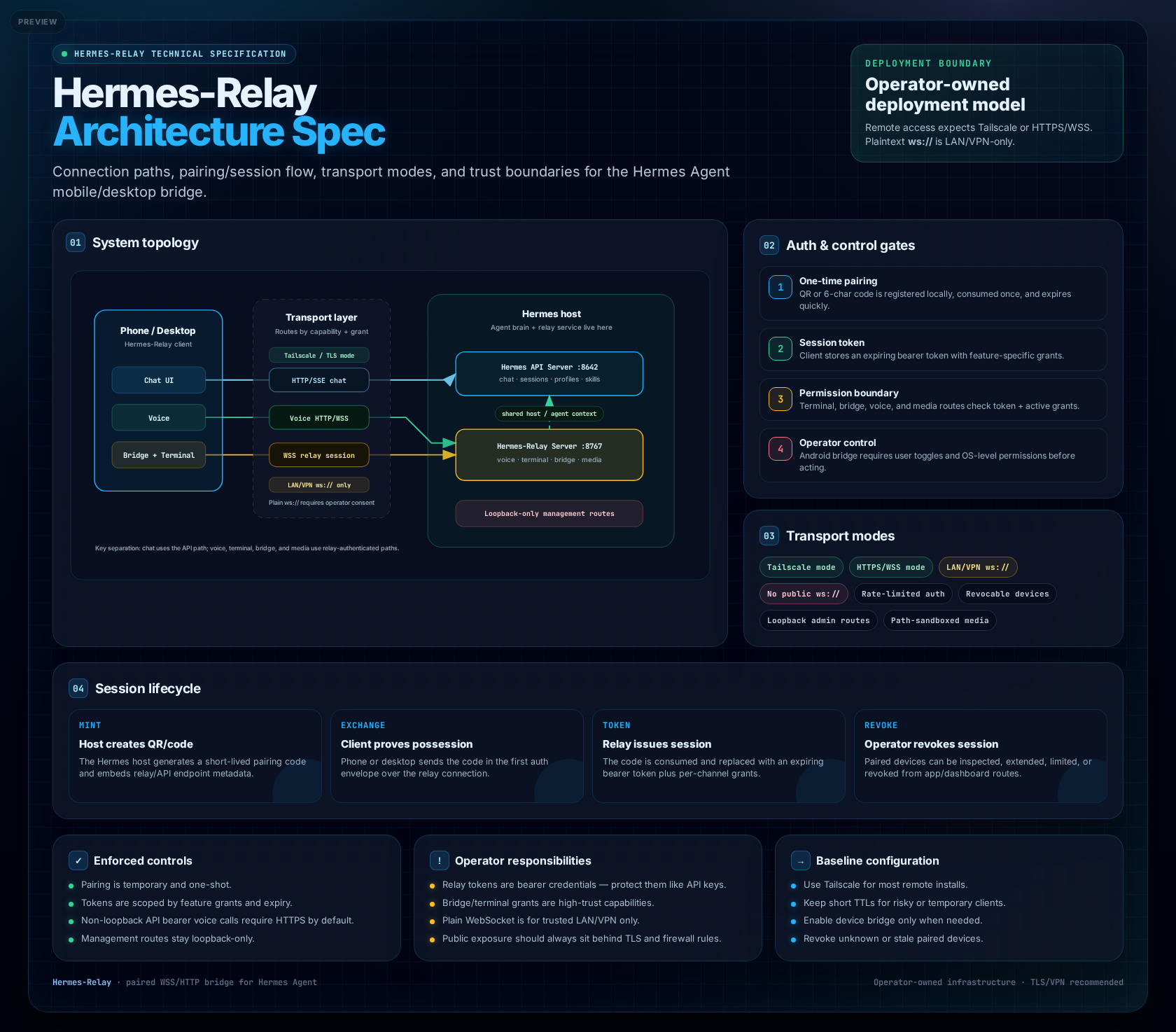Click the Operator control heading
This screenshot has width=1176, height=1032.
pos(837,442)
